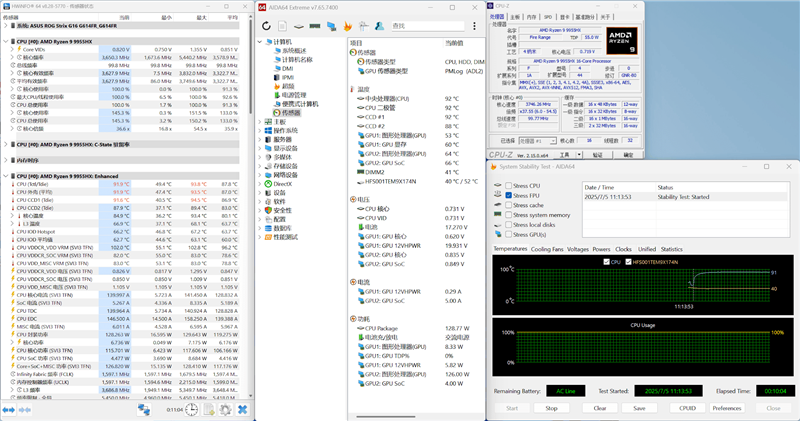The width and height of the screenshot is (800, 421).
Task: Expand the 存储设备 node in AIDA64 tree
Action: click(260, 166)
